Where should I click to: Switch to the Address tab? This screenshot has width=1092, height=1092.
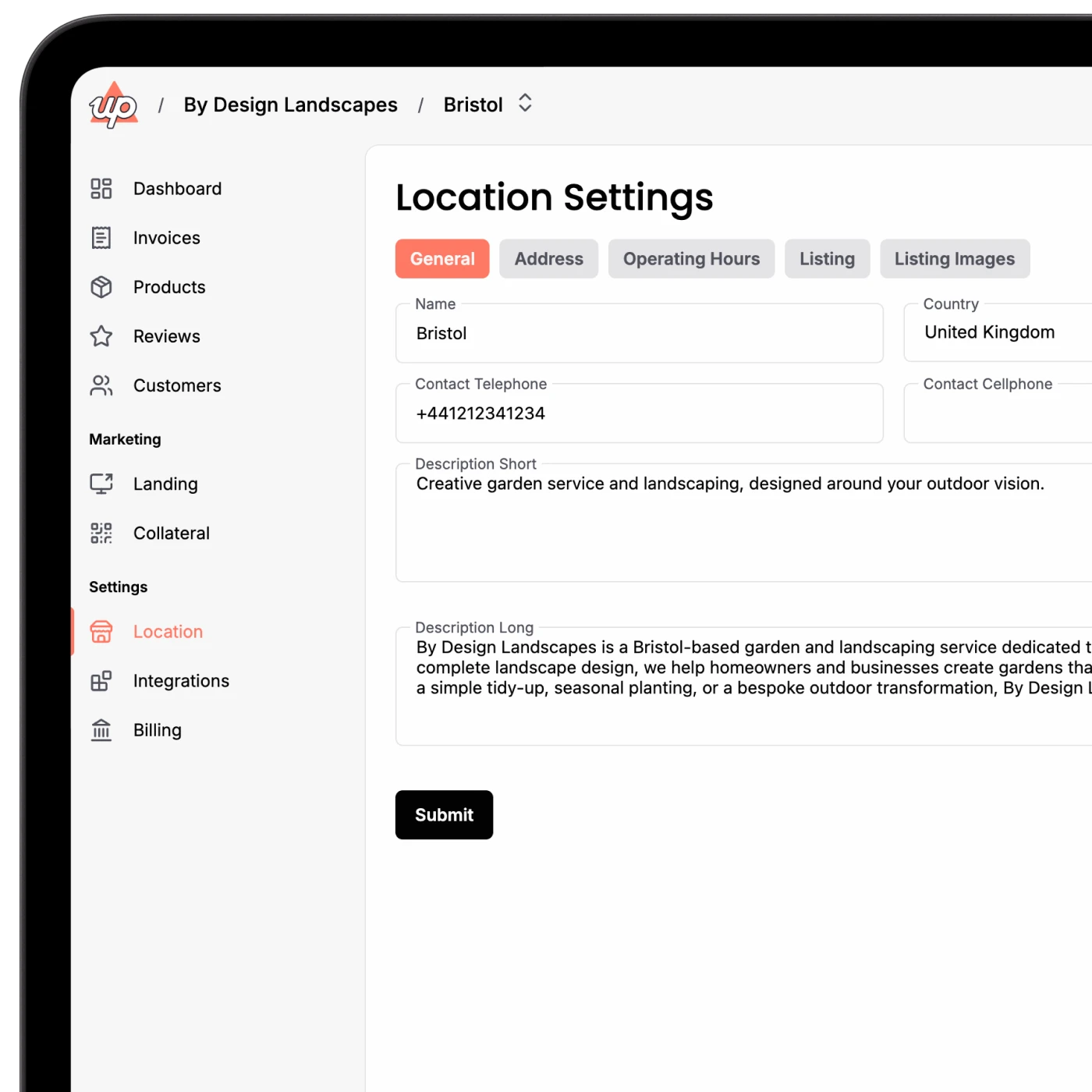point(549,259)
